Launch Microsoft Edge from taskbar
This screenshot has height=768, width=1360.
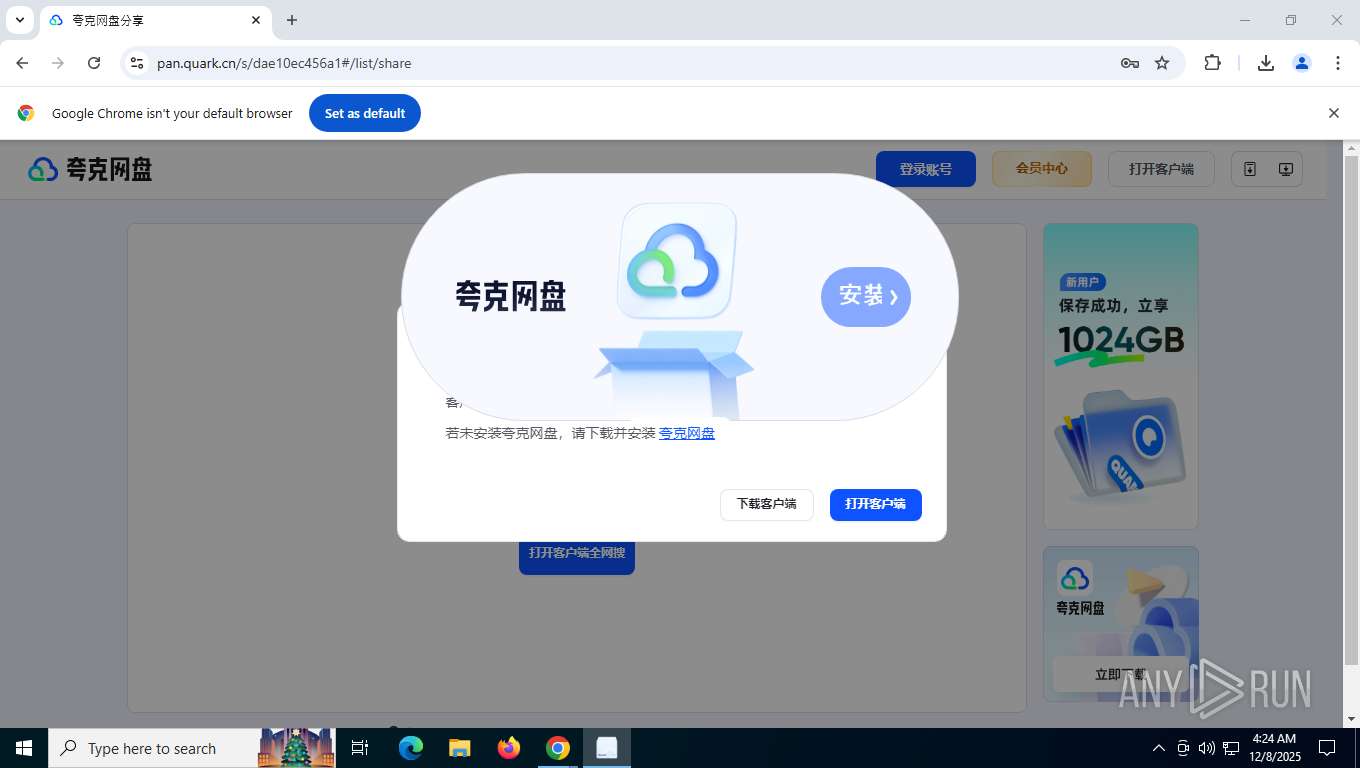(x=411, y=748)
